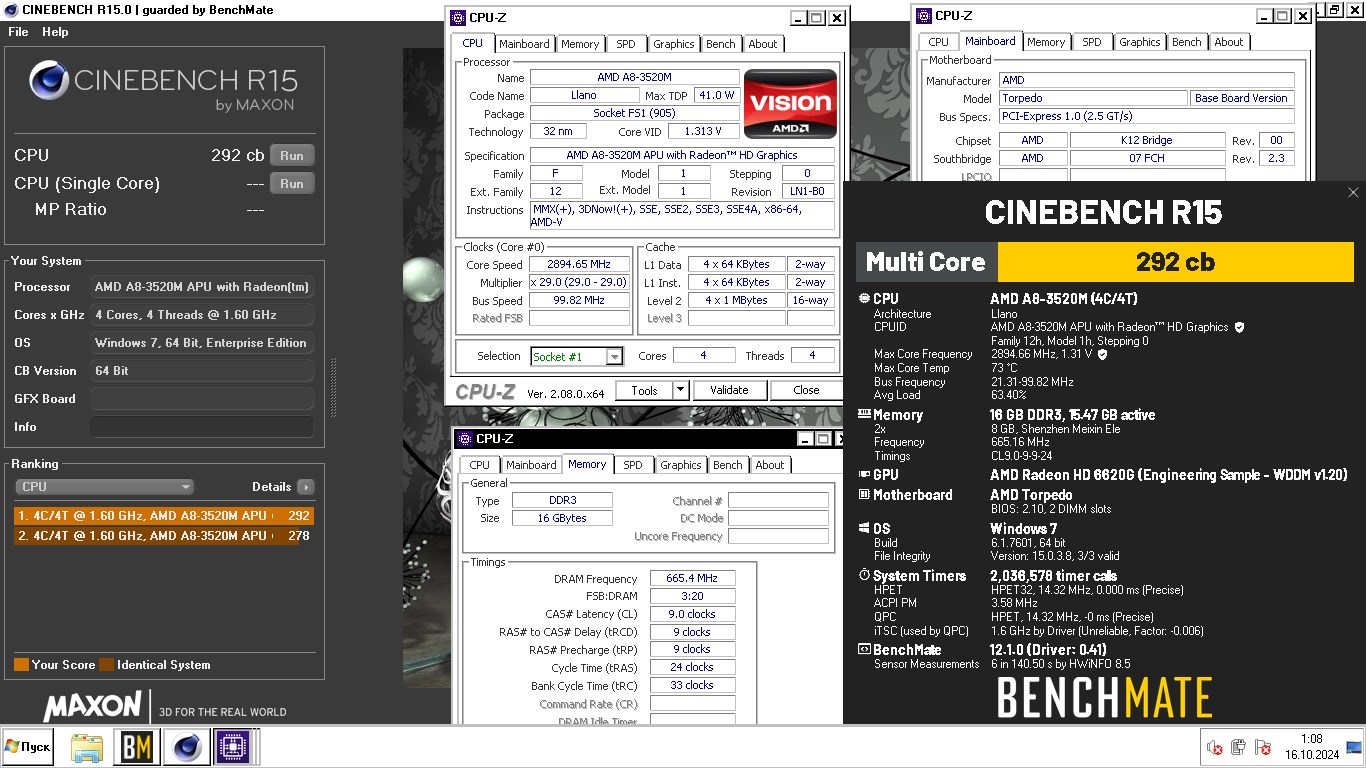The height and width of the screenshot is (768, 1366).
Task: Click the panel resize grip beside Cinebench sidebar
Action: [333, 388]
